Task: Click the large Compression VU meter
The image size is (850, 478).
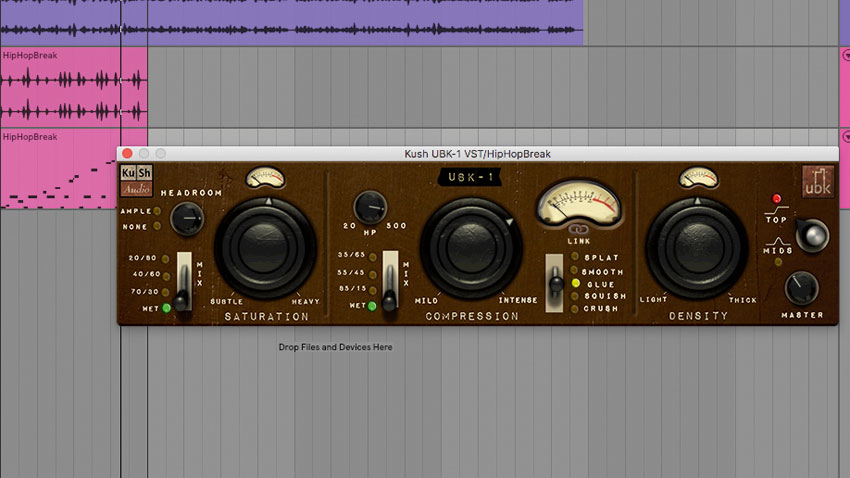Action: [578, 203]
